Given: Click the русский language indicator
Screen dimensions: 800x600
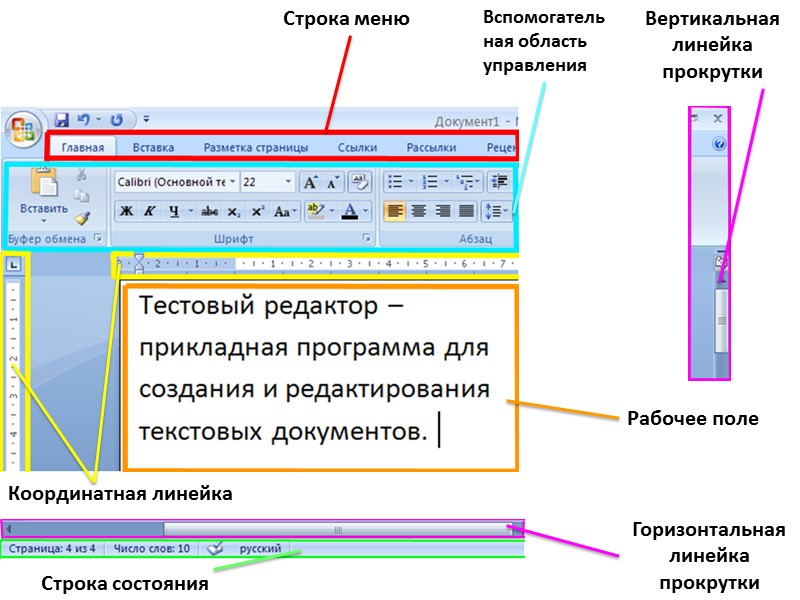Looking at the screenshot, I should tap(260, 548).
